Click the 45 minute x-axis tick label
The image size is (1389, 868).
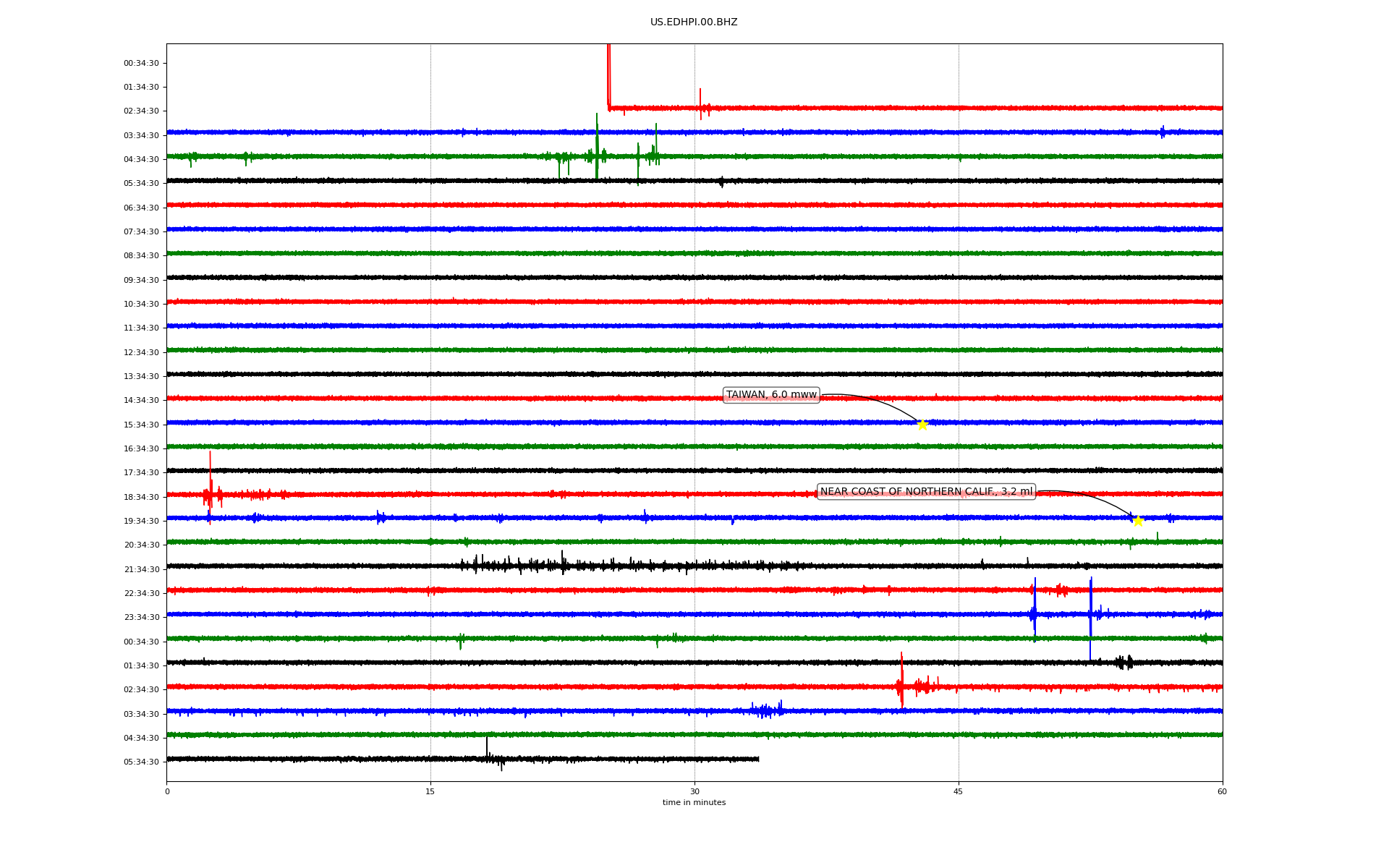(959, 791)
